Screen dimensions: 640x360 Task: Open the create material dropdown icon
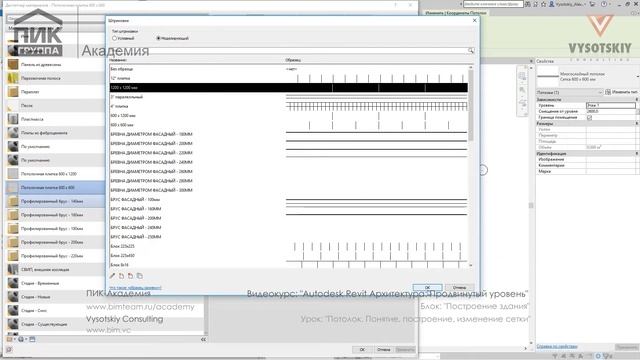click(x=22, y=339)
